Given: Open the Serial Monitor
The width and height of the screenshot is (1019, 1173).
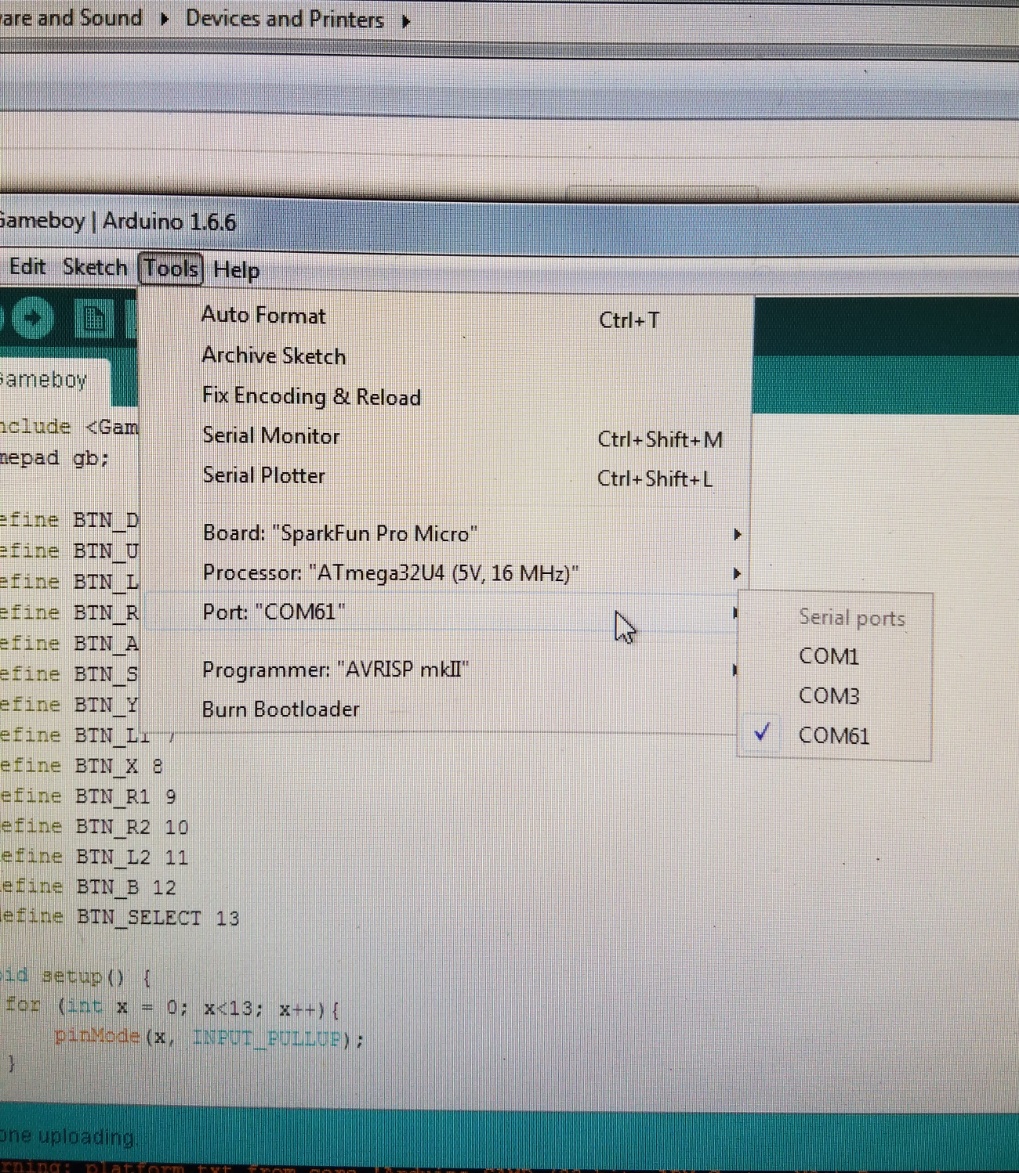Looking at the screenshot, I should pos(447,436).
